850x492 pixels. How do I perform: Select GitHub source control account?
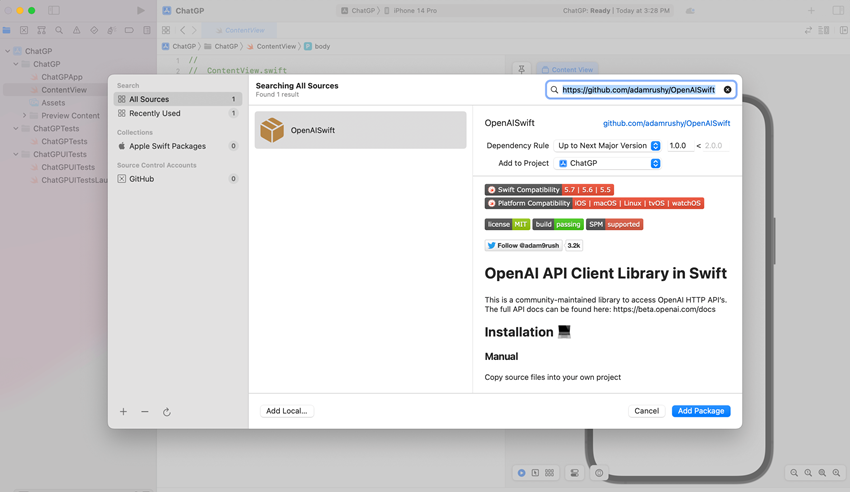[x=178, y=179]
